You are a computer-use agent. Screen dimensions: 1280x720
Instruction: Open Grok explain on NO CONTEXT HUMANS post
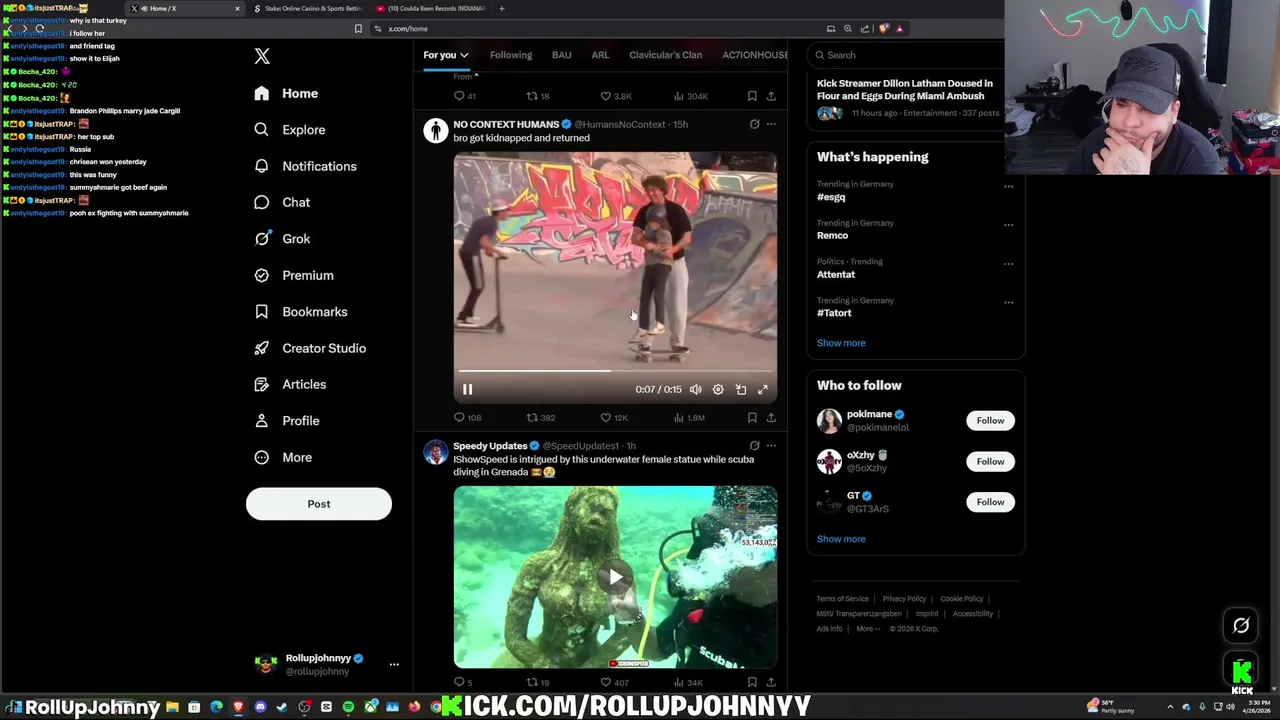pyautogui.click(x=754, y=124)
